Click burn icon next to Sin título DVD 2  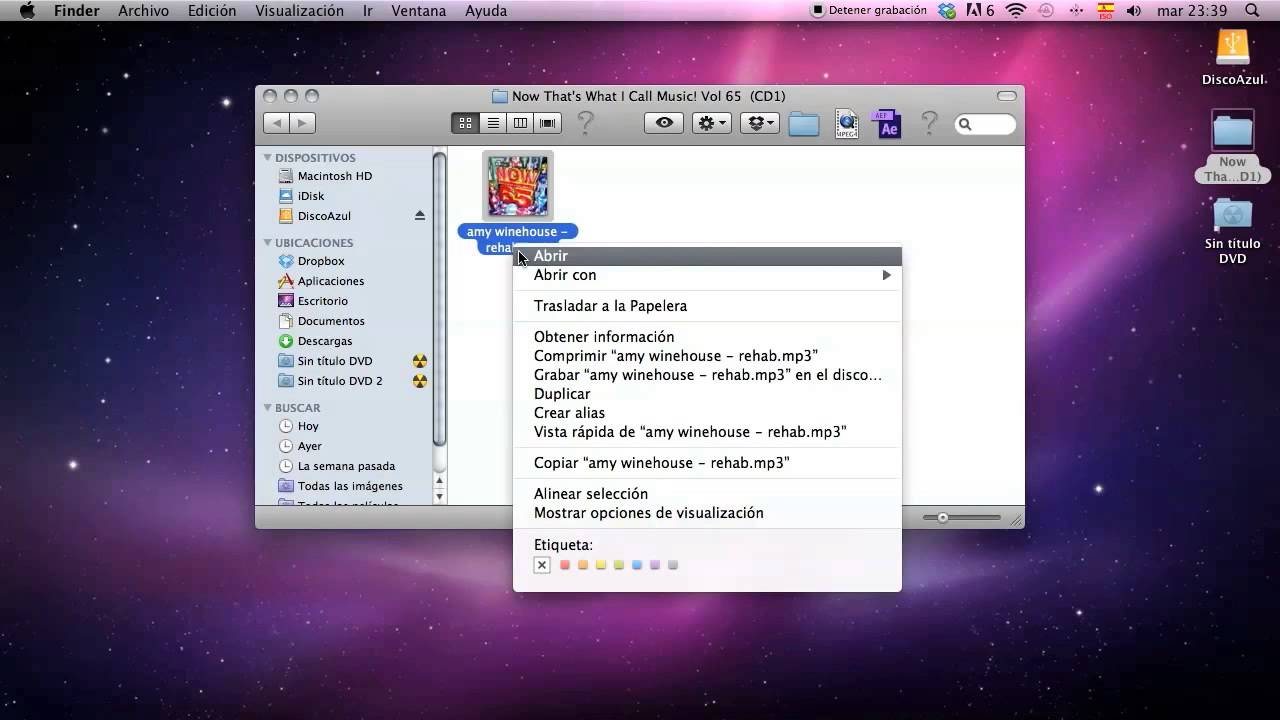(420, 381)
